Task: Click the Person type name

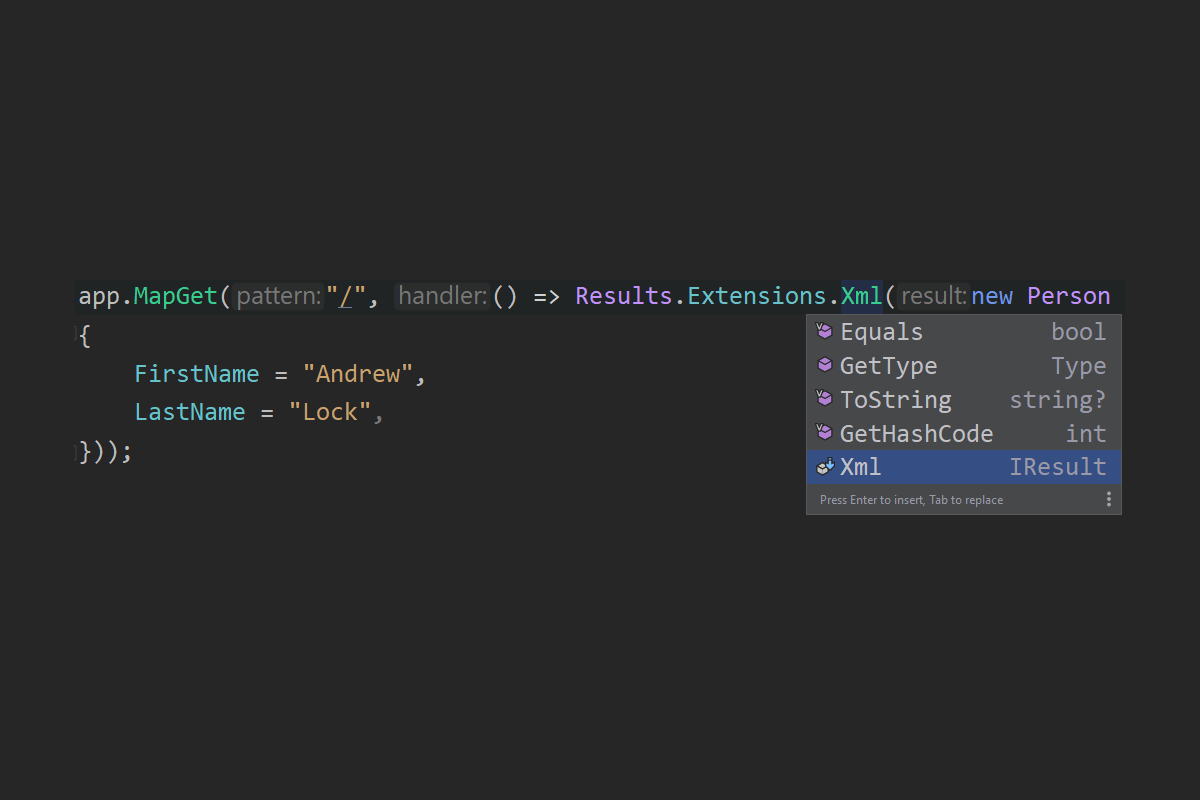Action: (1068, 297)
